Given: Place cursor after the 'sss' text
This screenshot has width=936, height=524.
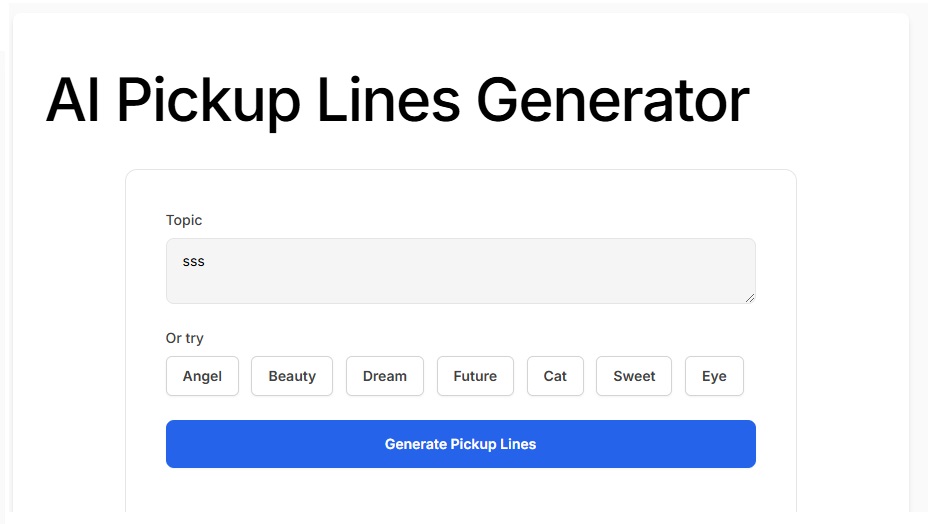Looking at the screenshot, I should coord(205,261).
